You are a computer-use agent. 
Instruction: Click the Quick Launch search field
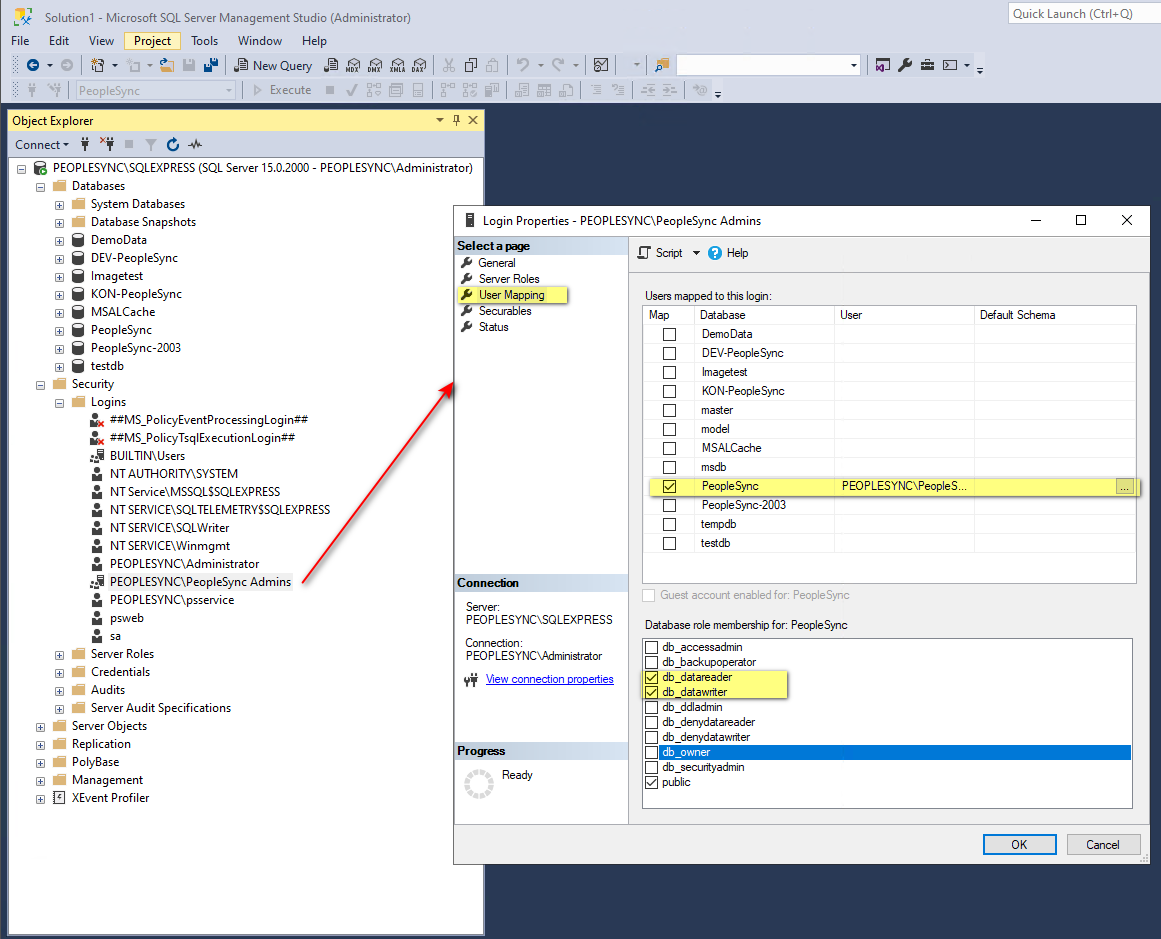point(1084,13)
